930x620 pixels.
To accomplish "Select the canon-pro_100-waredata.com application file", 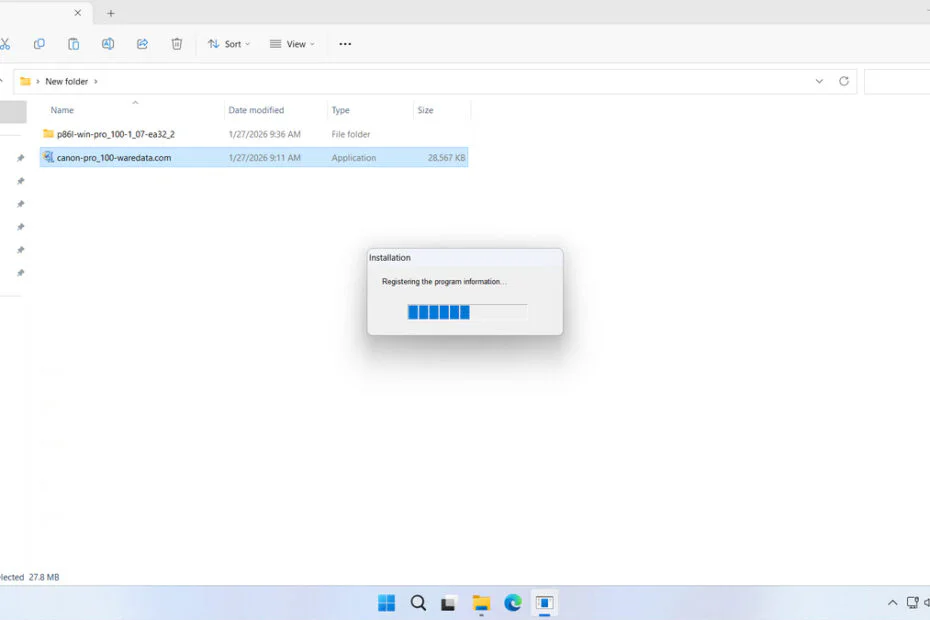I will (x=113, y=157).
